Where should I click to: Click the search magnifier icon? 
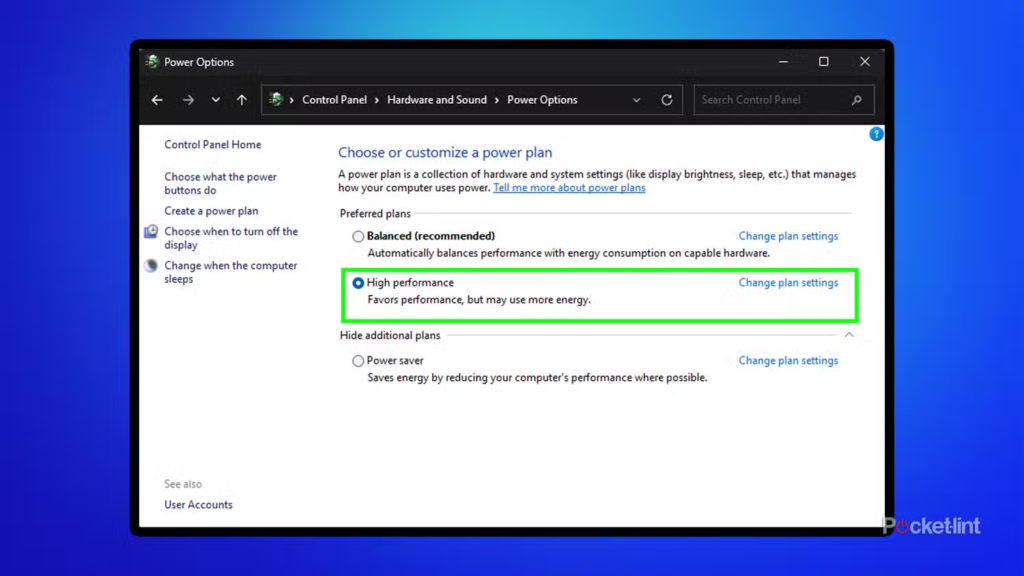857,100
